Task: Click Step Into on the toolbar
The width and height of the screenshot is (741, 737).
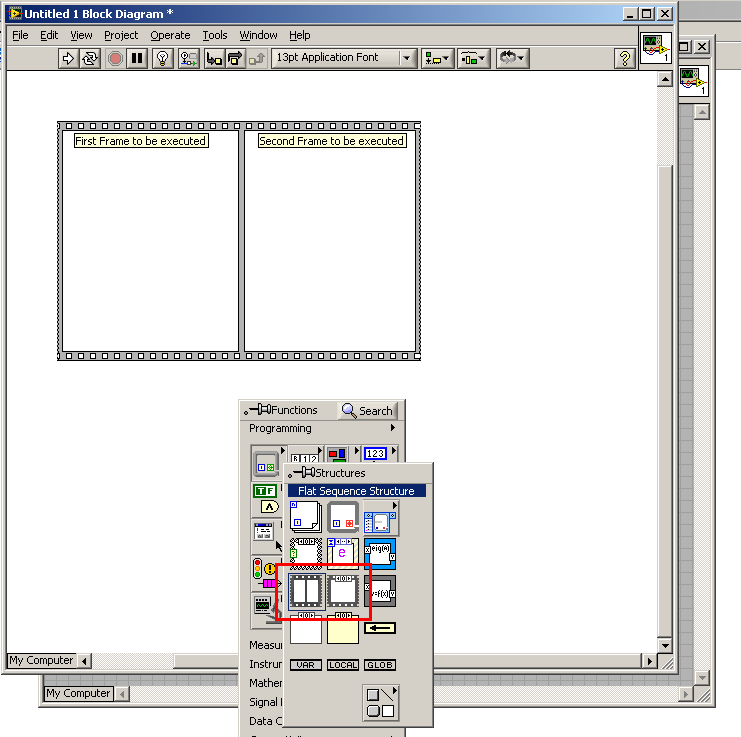Action: (214, 59)
